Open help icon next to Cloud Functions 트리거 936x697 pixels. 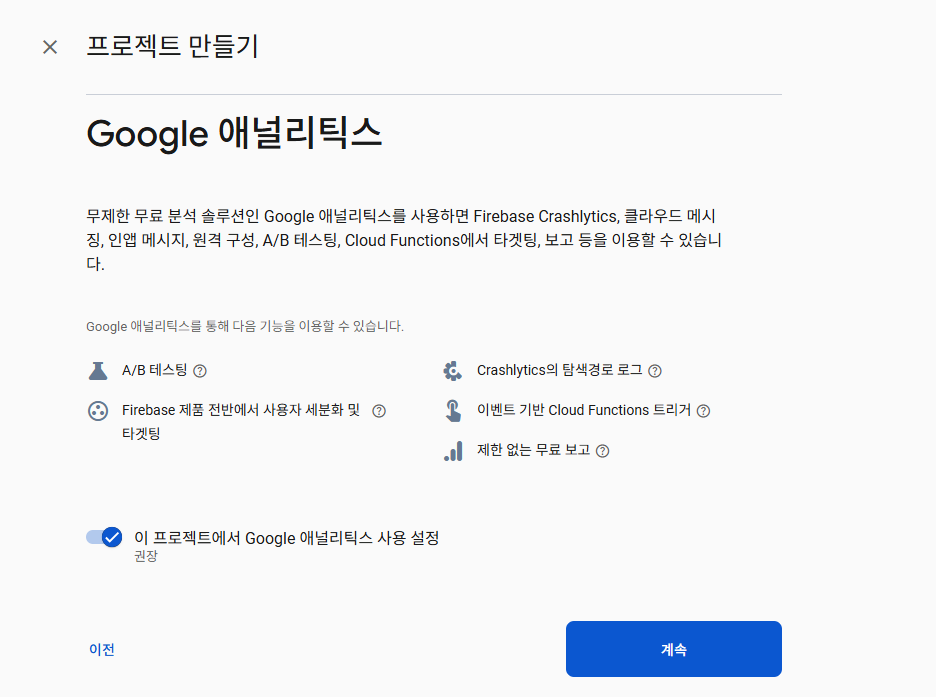[704, 411]
